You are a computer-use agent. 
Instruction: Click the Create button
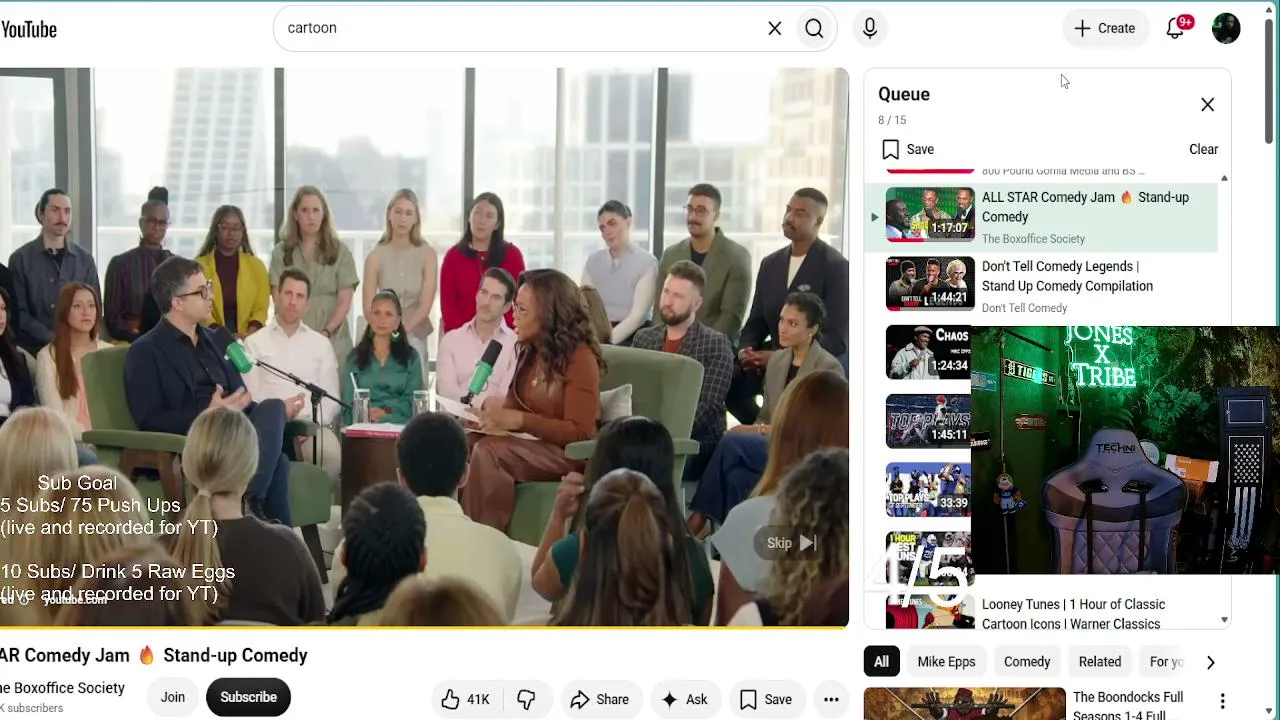coord(1105,28)
